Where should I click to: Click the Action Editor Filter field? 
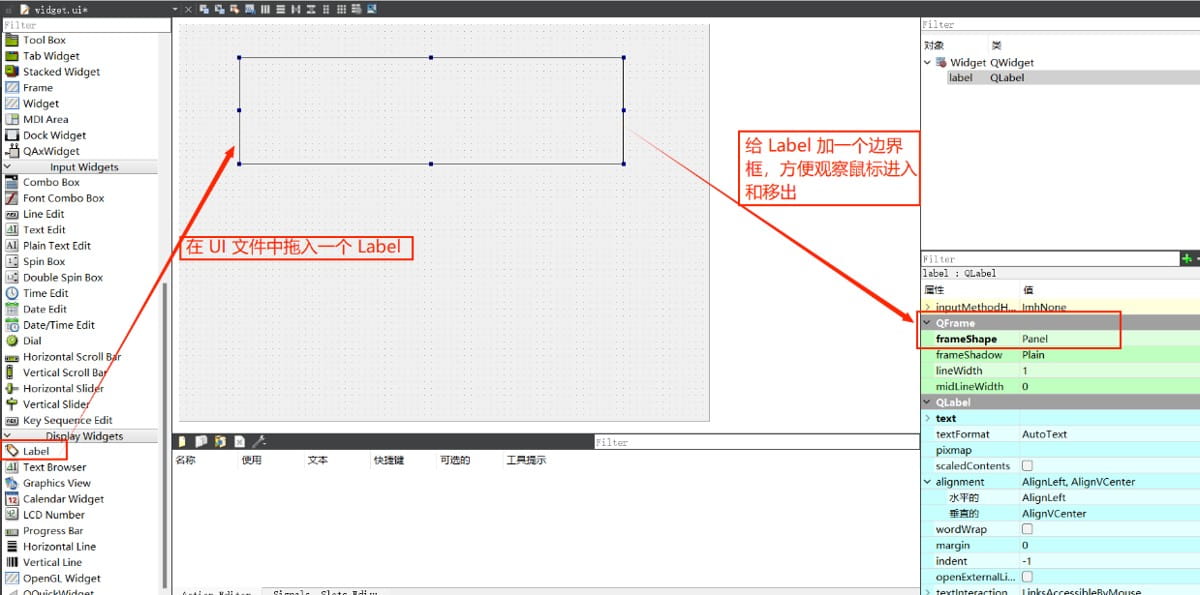(x=756, y=442)
